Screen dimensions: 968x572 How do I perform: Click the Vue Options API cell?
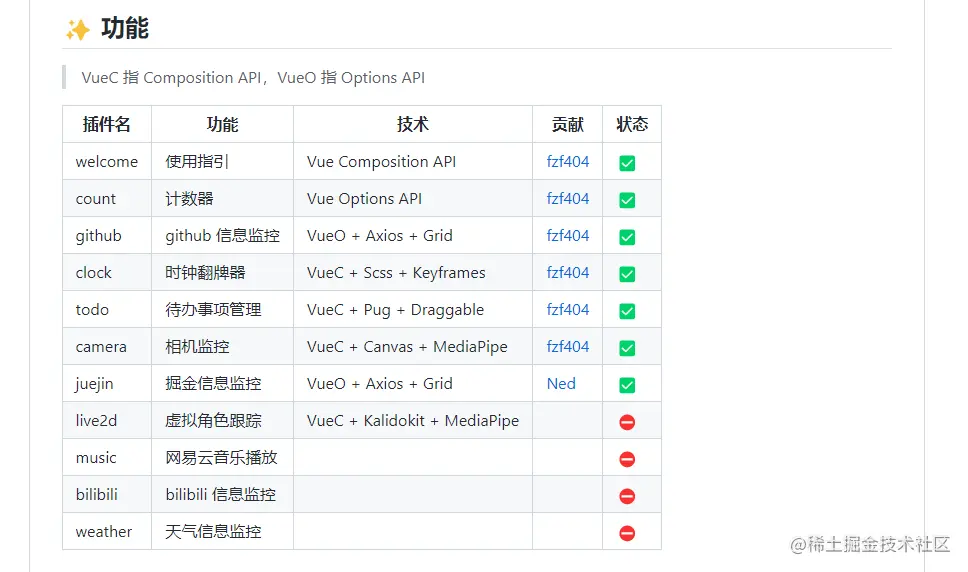point(413,199)
